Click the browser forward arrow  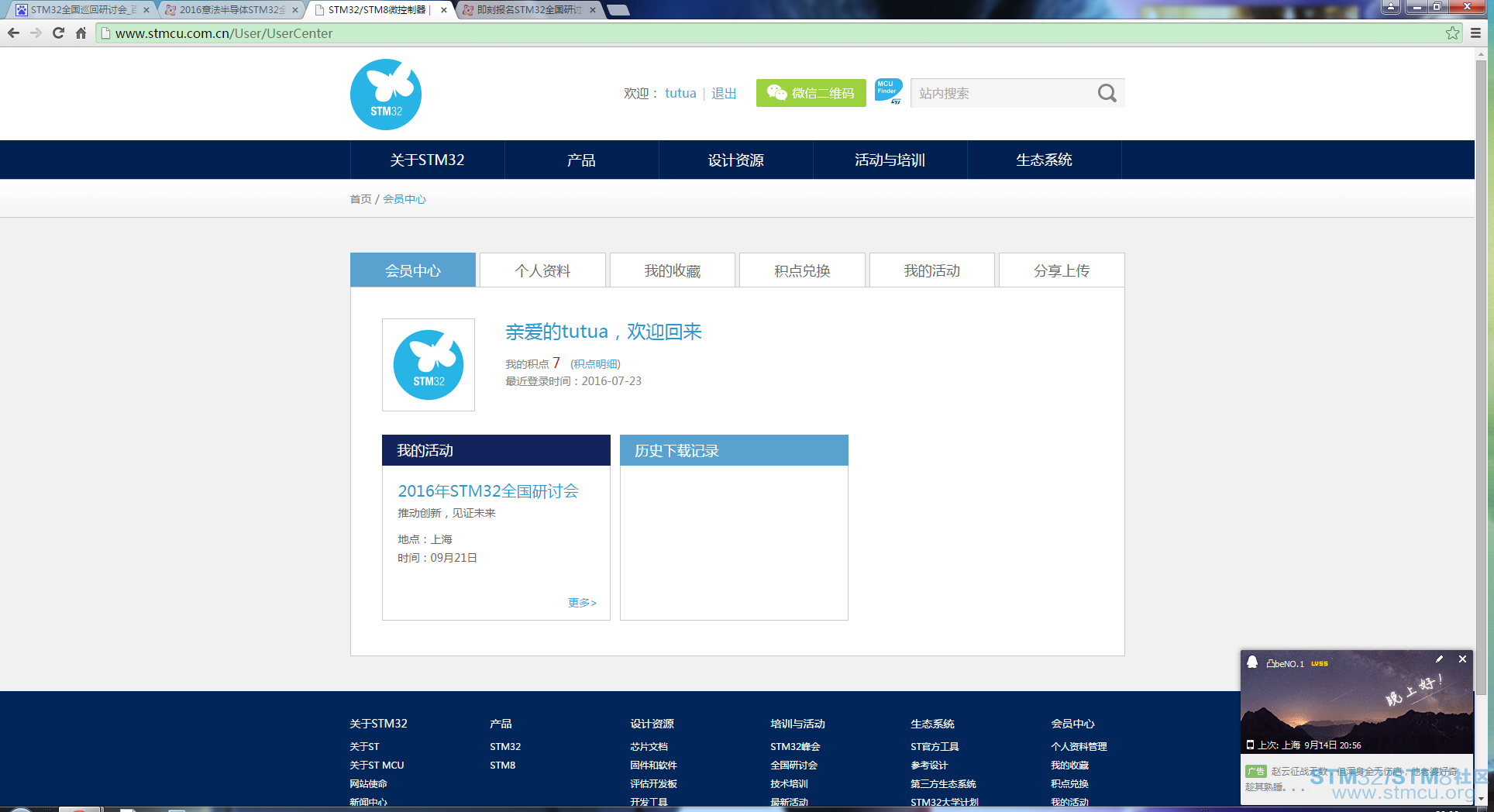click(36, 33)
